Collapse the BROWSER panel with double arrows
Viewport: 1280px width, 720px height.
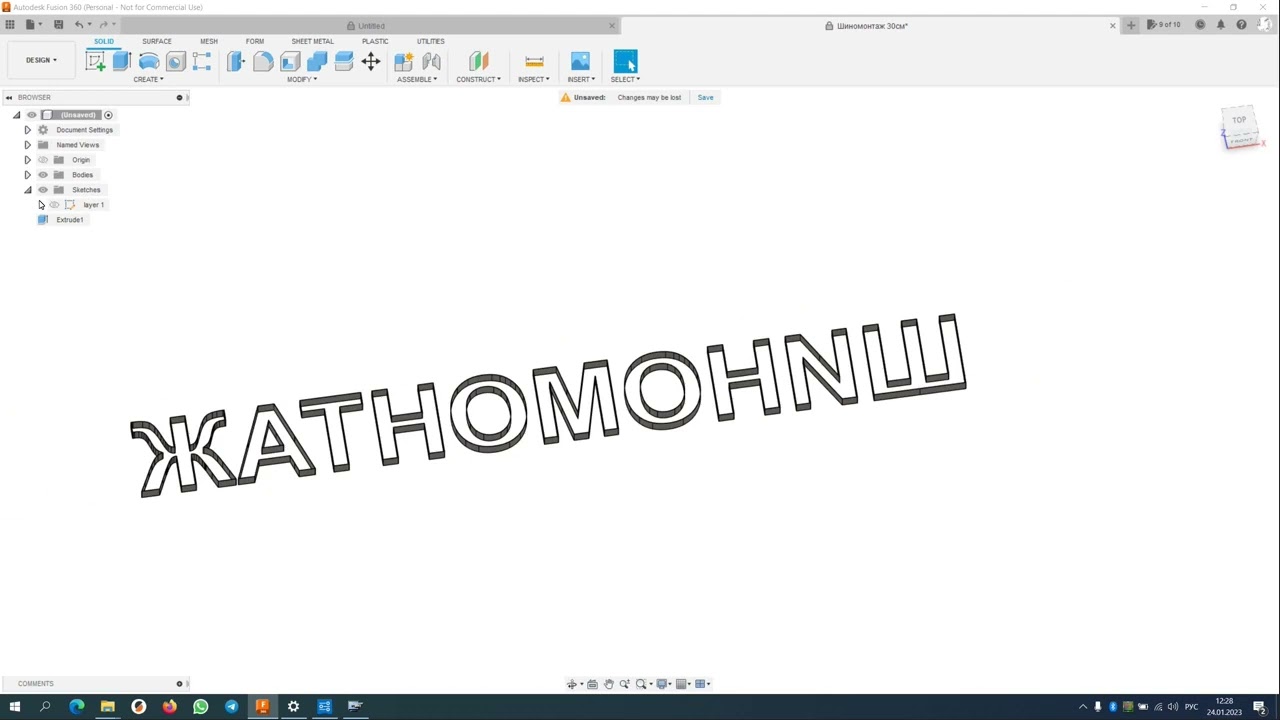(9, 97)
